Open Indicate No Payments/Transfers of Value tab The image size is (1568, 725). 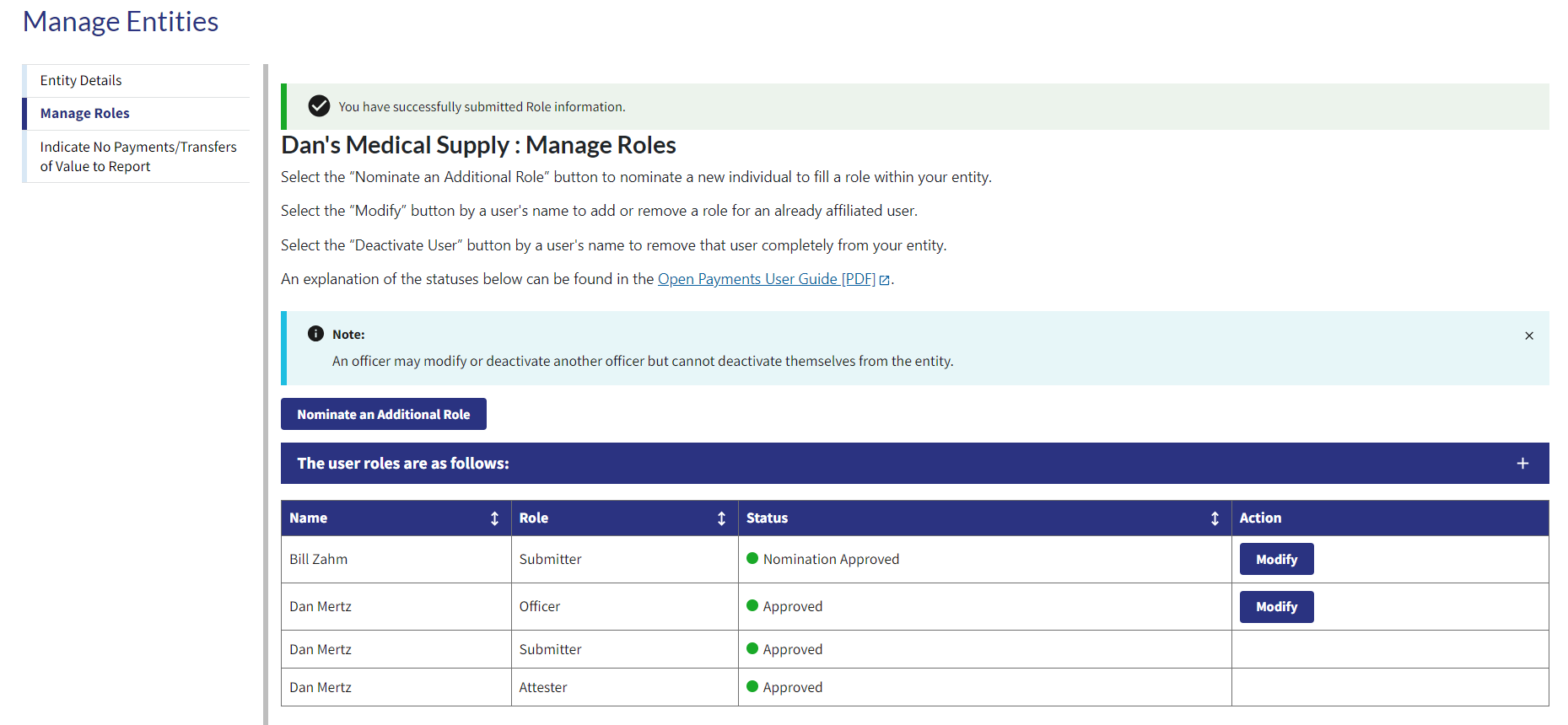click(x=137, y=157)
